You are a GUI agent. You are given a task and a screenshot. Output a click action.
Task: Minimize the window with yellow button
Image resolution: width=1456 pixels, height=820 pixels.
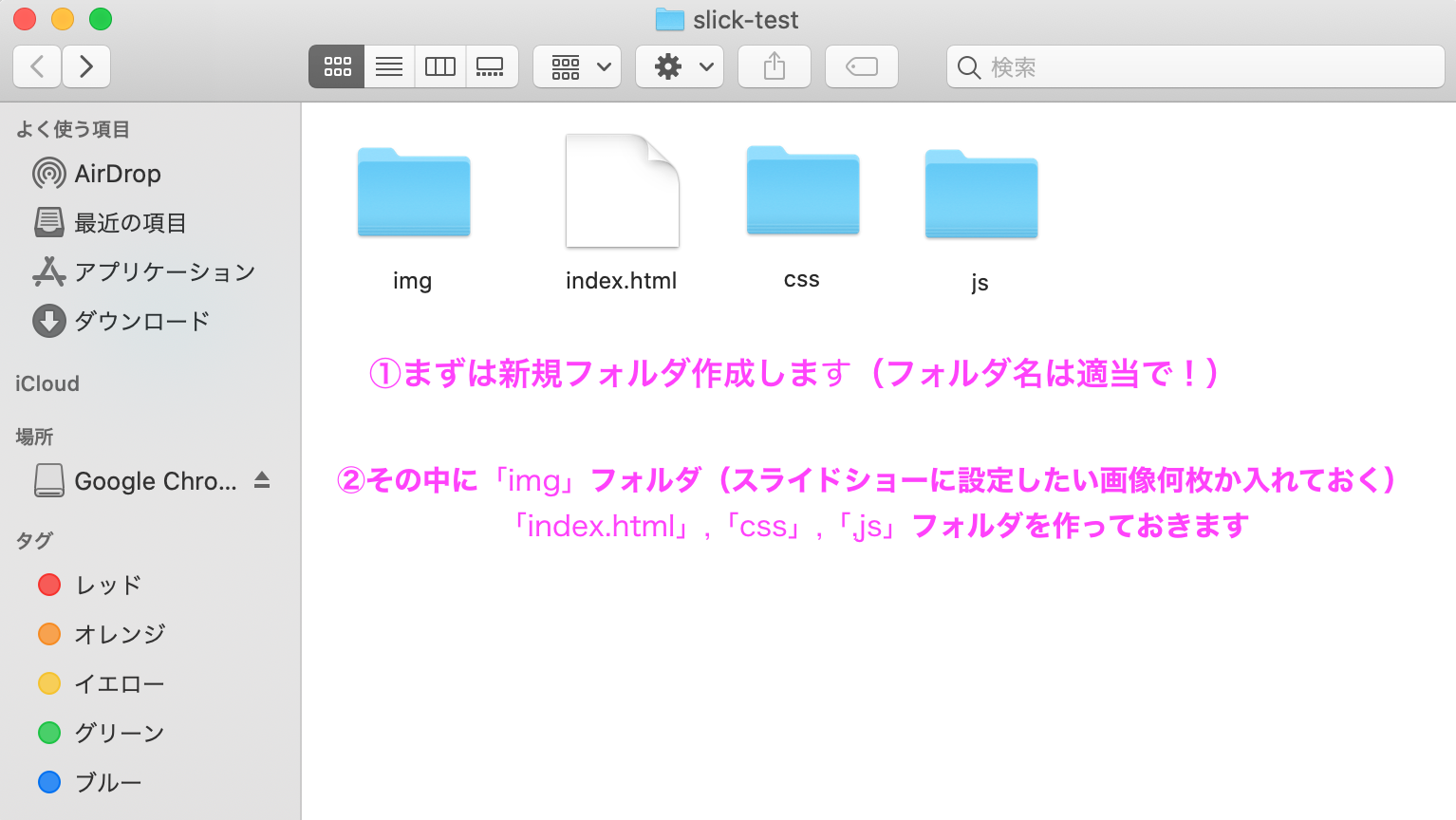[63, 19]
